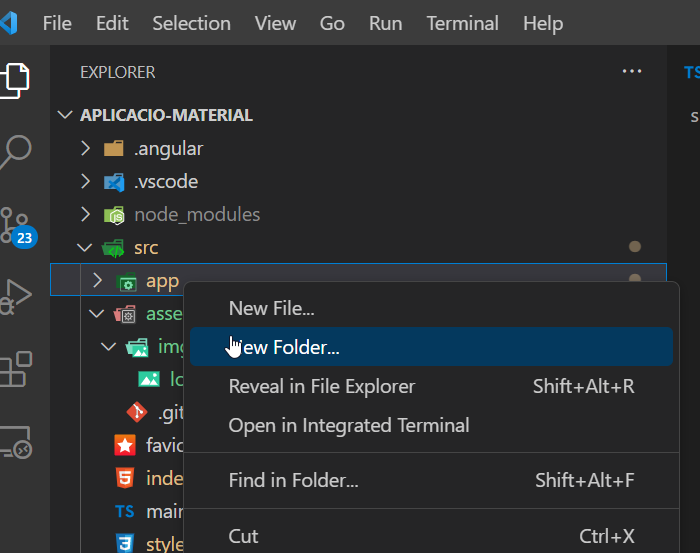Open the Terminal menu in menu bar
Viewport: 700px width, 553px height.
pos(463,22)
